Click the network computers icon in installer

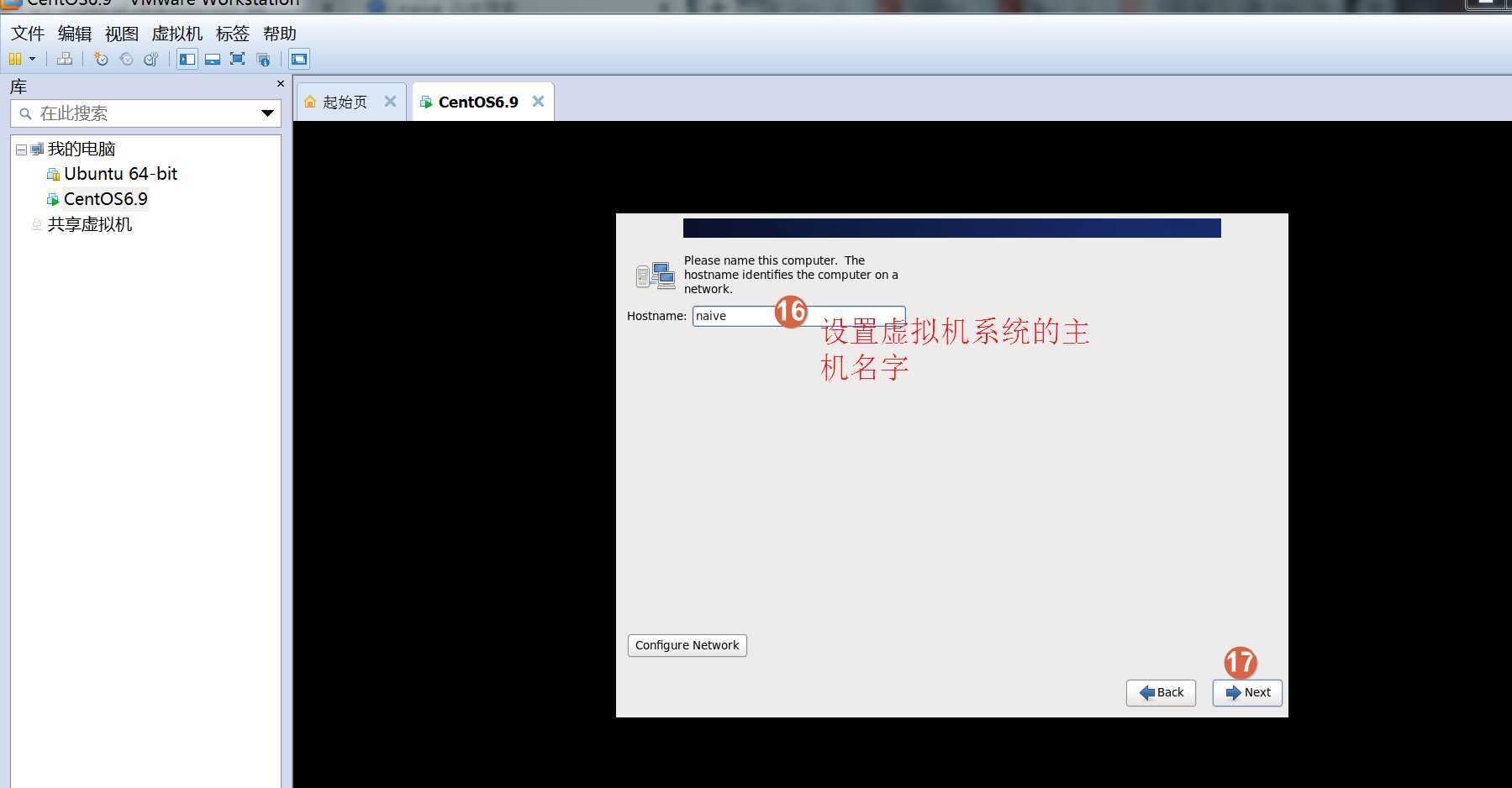tap(656, 276)
